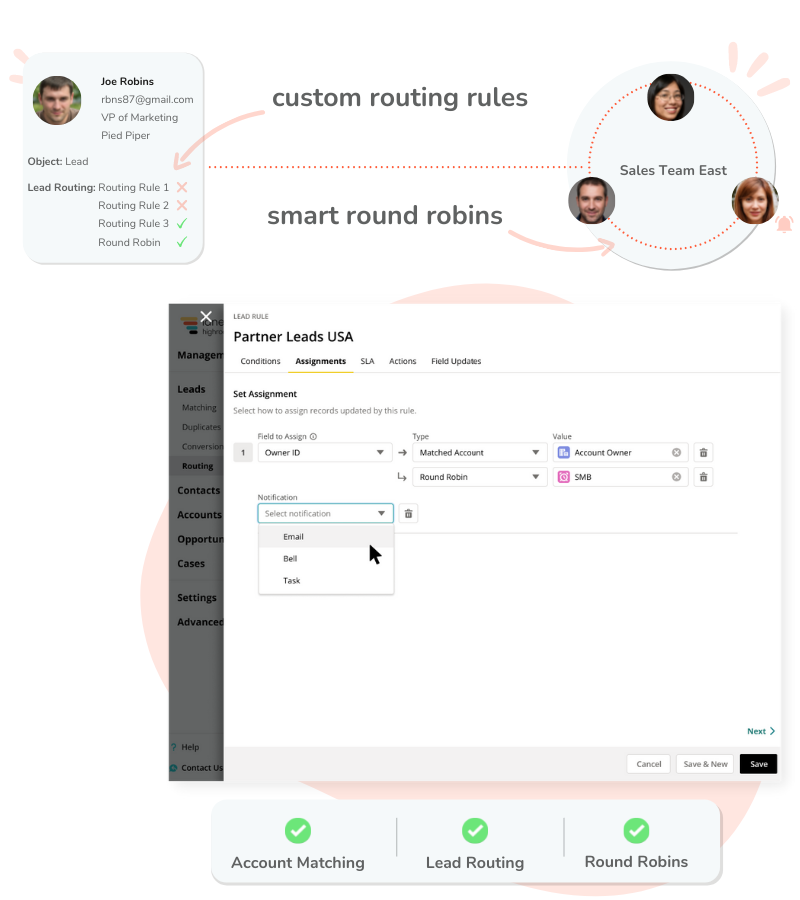The height and width of the screenshot is (900, 800).
Task: Click the delete icon beside the notification dropdown
Action: coord(408,513)
